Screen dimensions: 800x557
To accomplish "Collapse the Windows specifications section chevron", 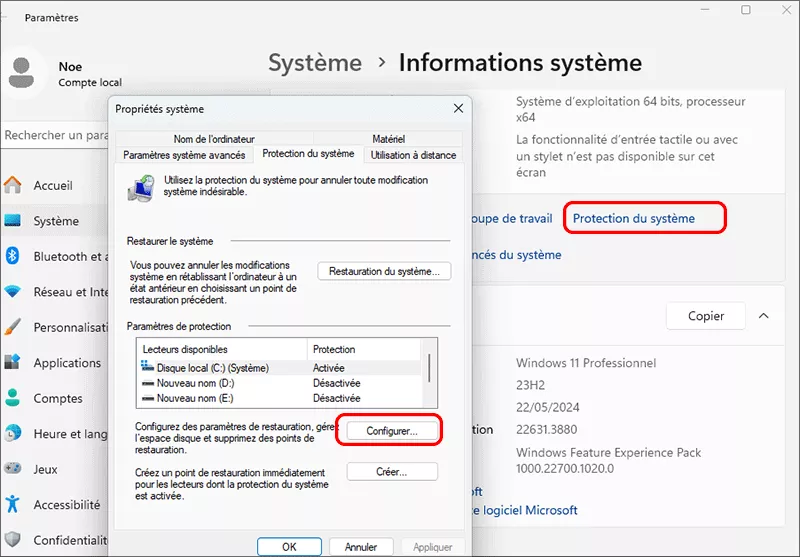I will (x=763, y=316).
